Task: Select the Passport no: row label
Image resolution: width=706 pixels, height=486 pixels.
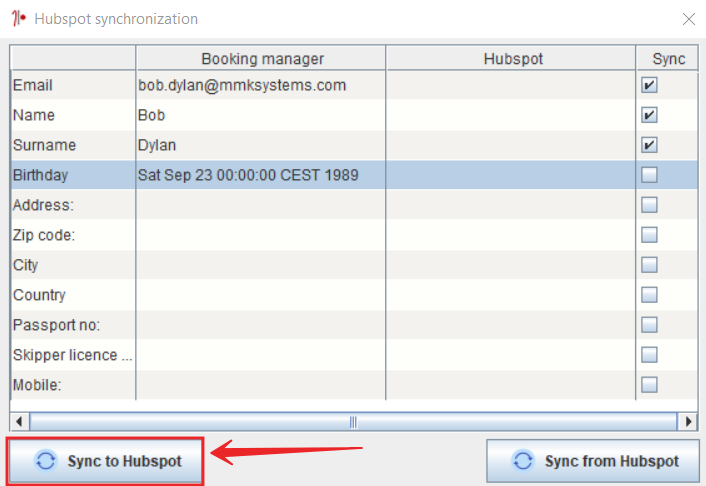Action: 73,325
